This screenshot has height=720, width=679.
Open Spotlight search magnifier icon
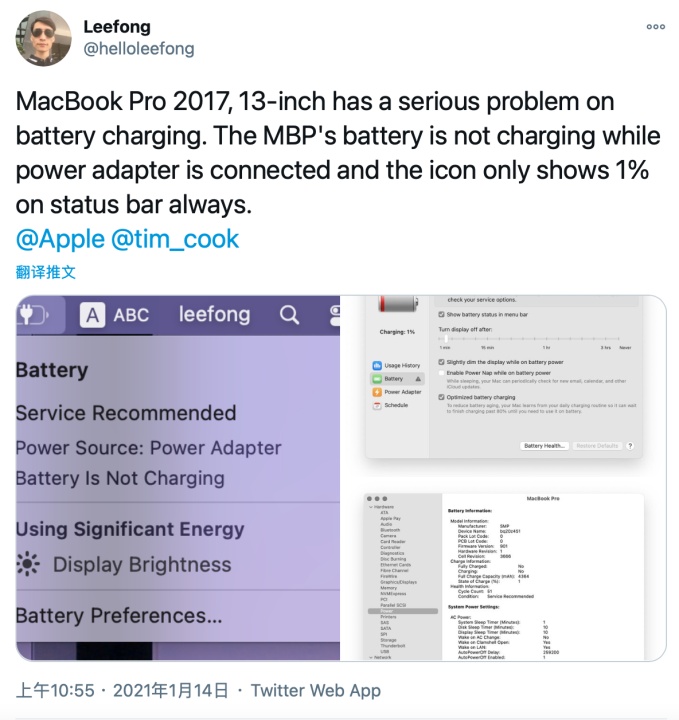tap(289, 315)
